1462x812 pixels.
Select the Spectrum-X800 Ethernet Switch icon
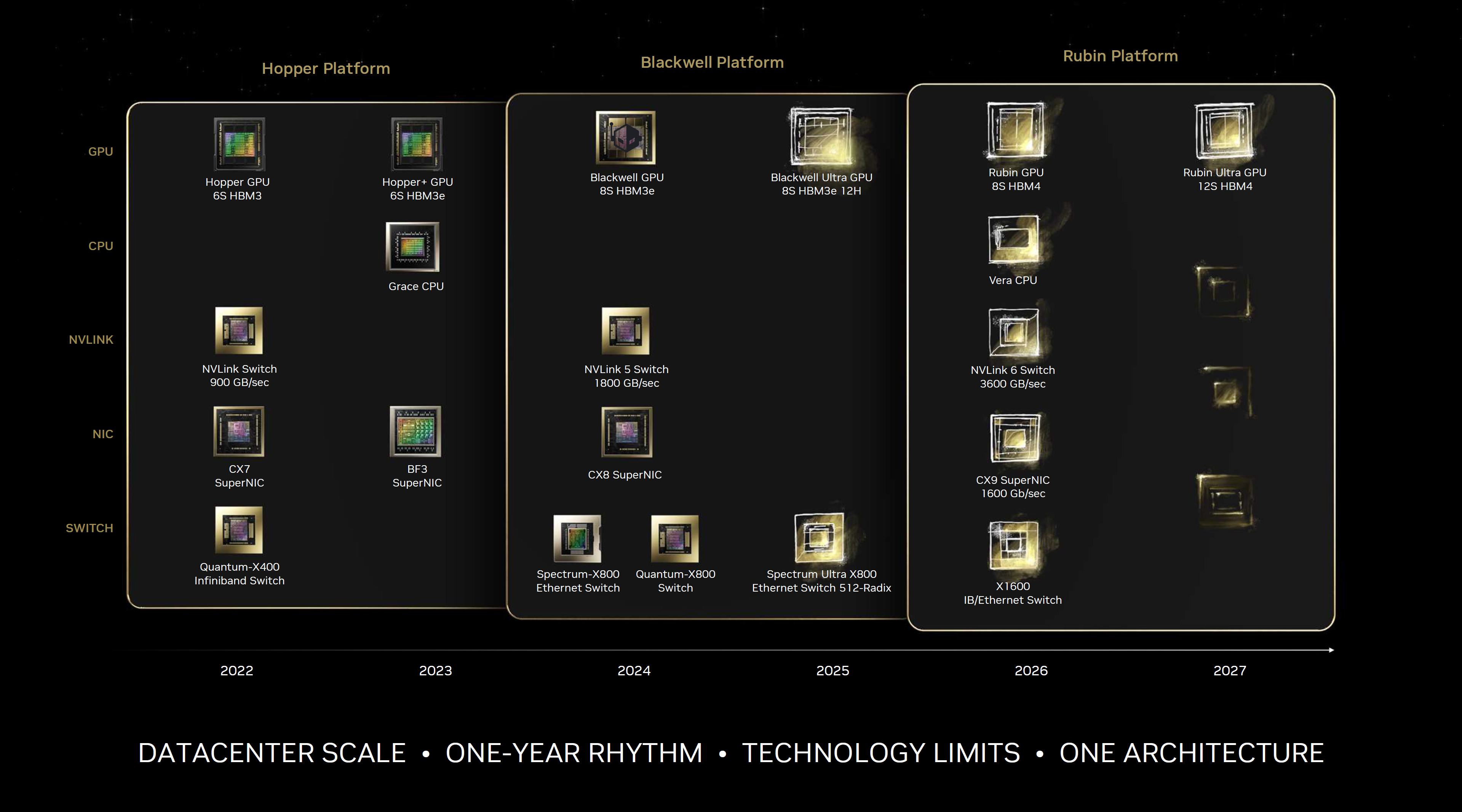tap(577, 539)
